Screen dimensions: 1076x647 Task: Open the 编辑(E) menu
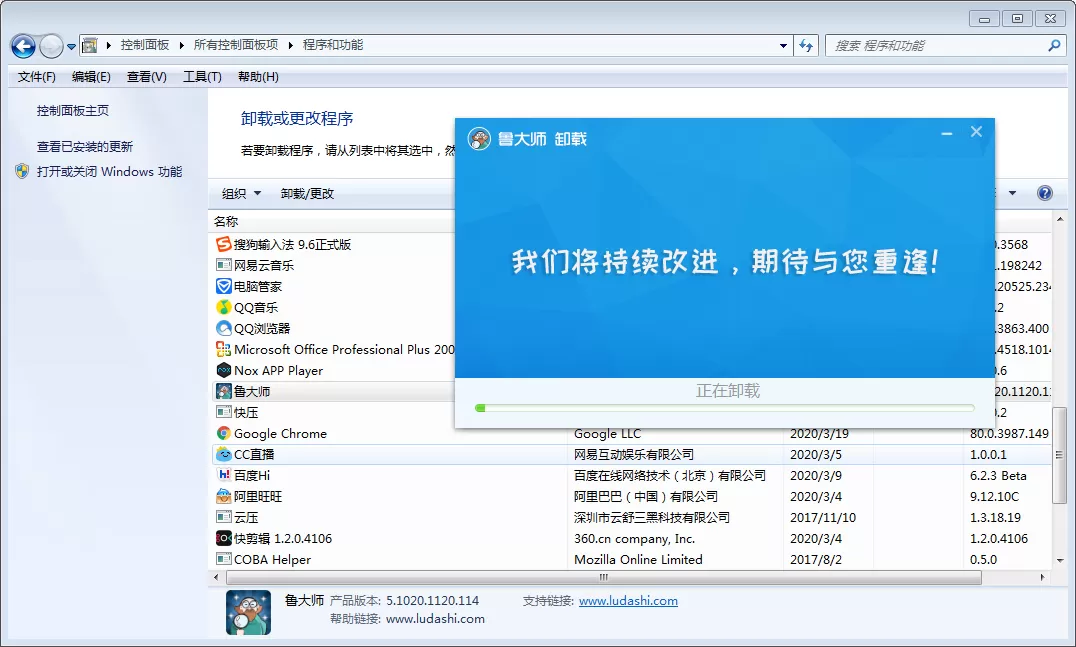[91, 77]
